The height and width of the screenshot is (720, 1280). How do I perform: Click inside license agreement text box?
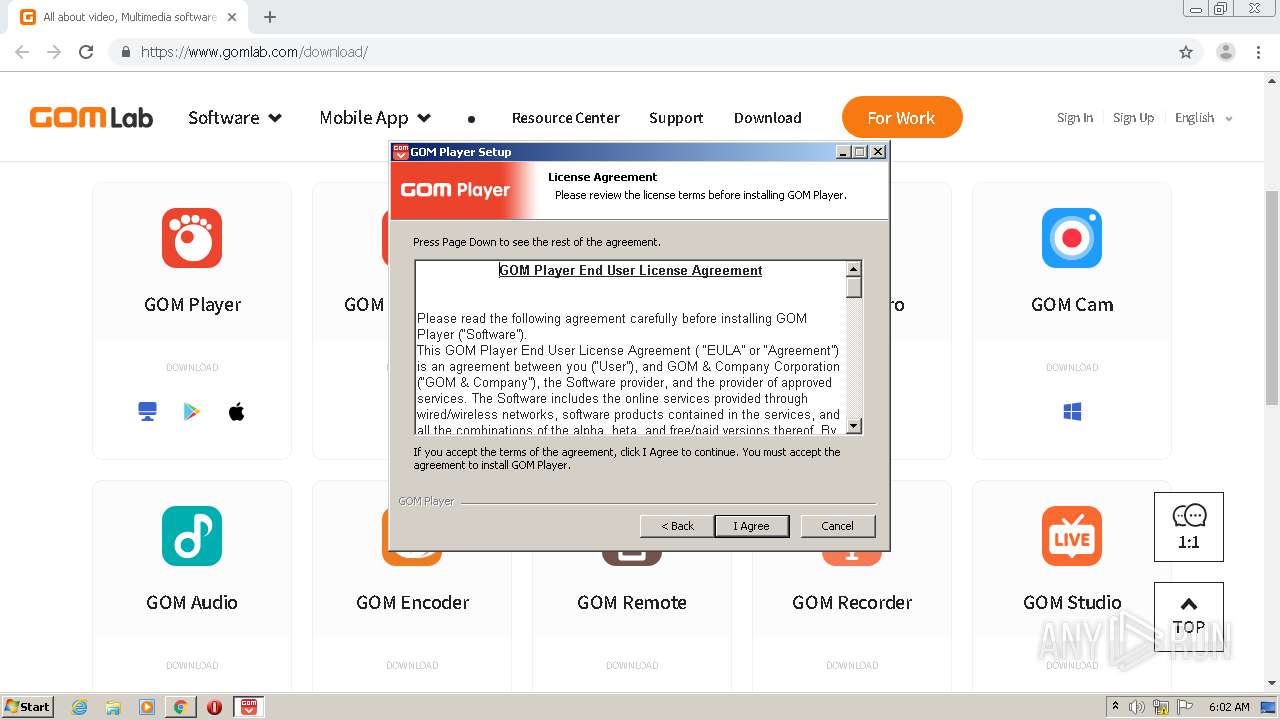click(x=630, y=347)
